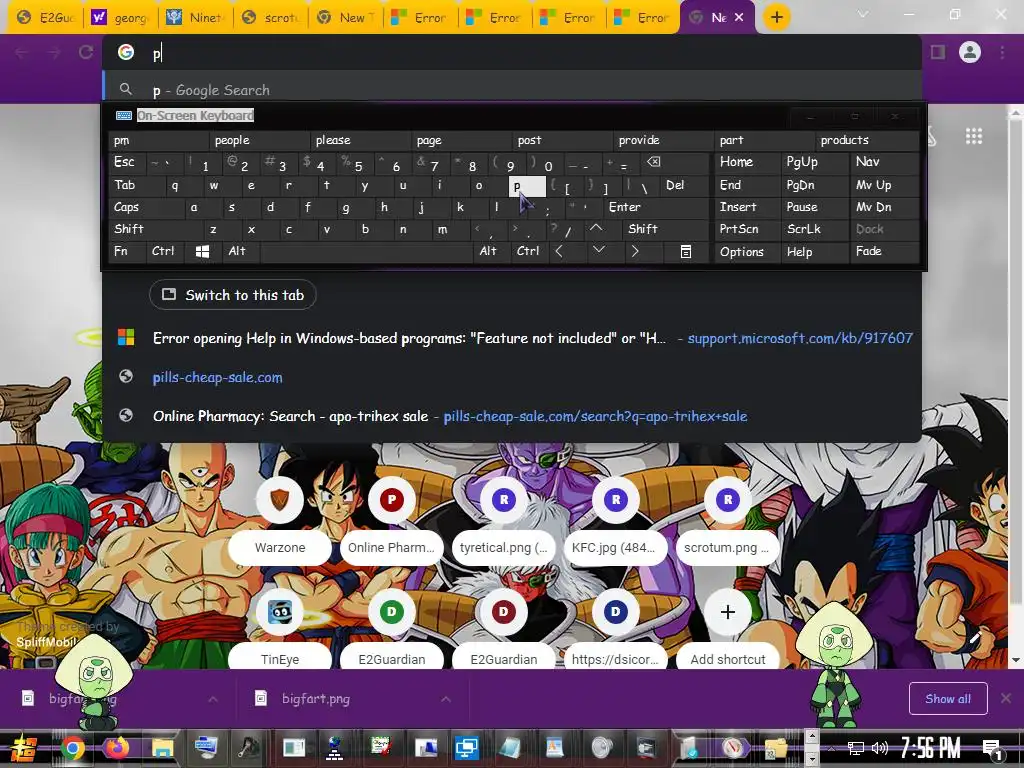Viewport: 1024px width, 768px height.
Task: Open the tyretical.png shortcut tile
Action: coord(504,520)
